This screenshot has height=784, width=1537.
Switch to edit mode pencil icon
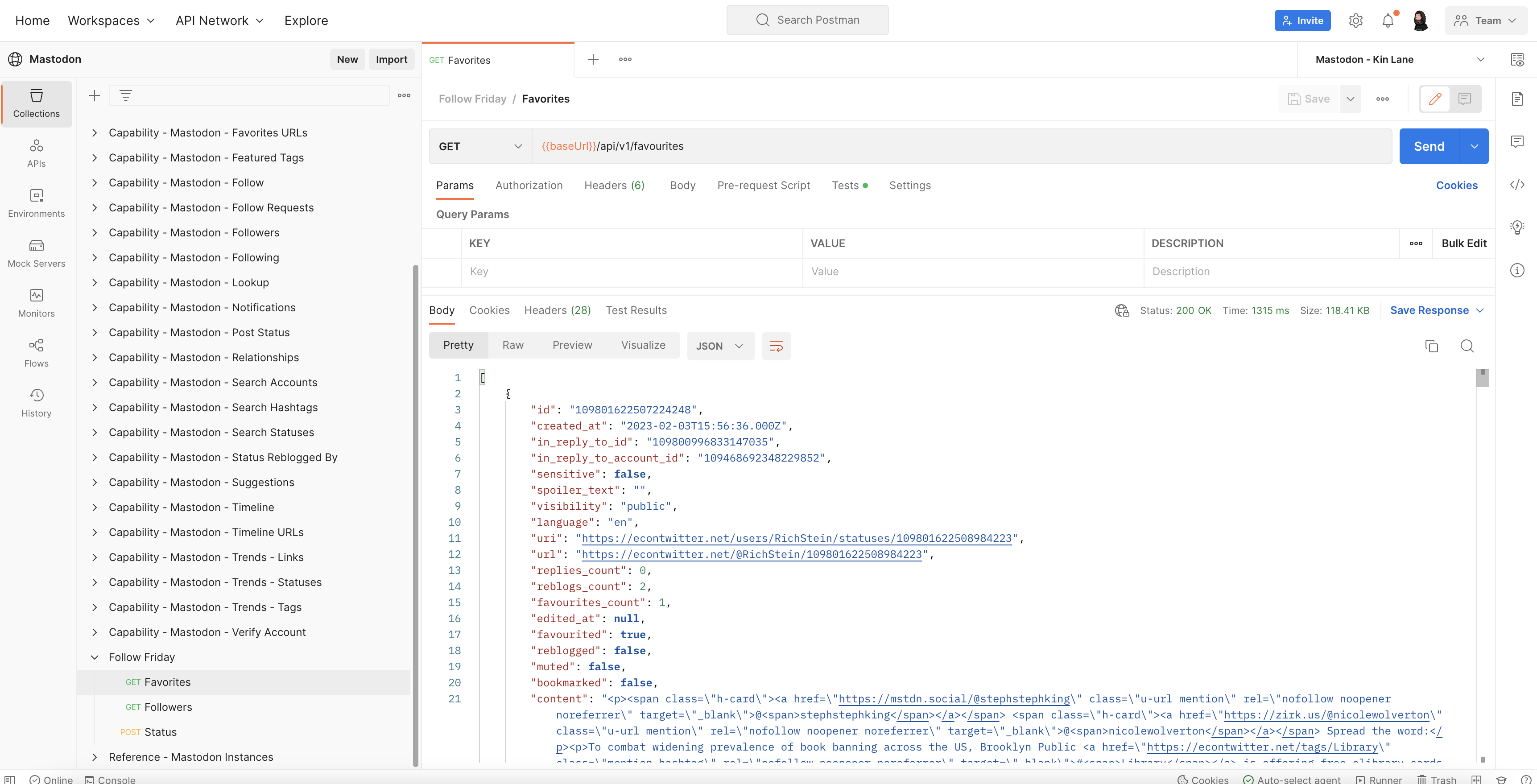tap(1435, 99)
